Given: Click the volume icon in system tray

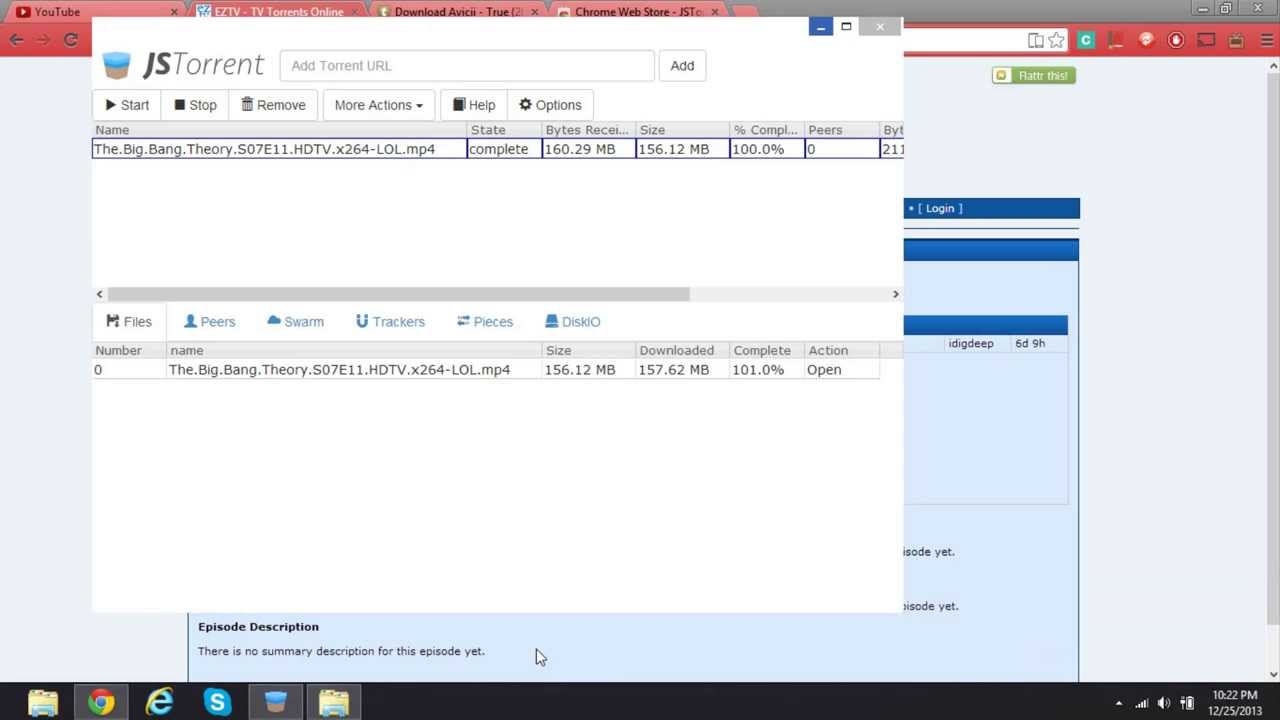Looking at the screenshot, I should pyautogui.click(x=1164, y=703).
